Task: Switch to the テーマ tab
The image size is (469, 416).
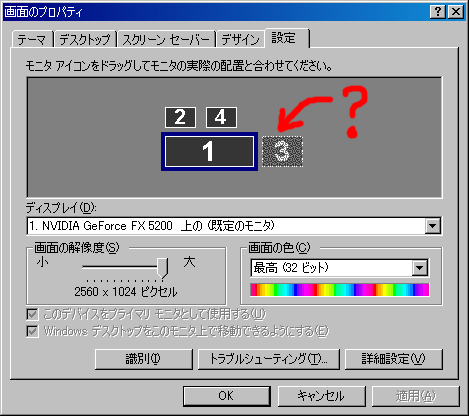Action: [x=32, y=40]
